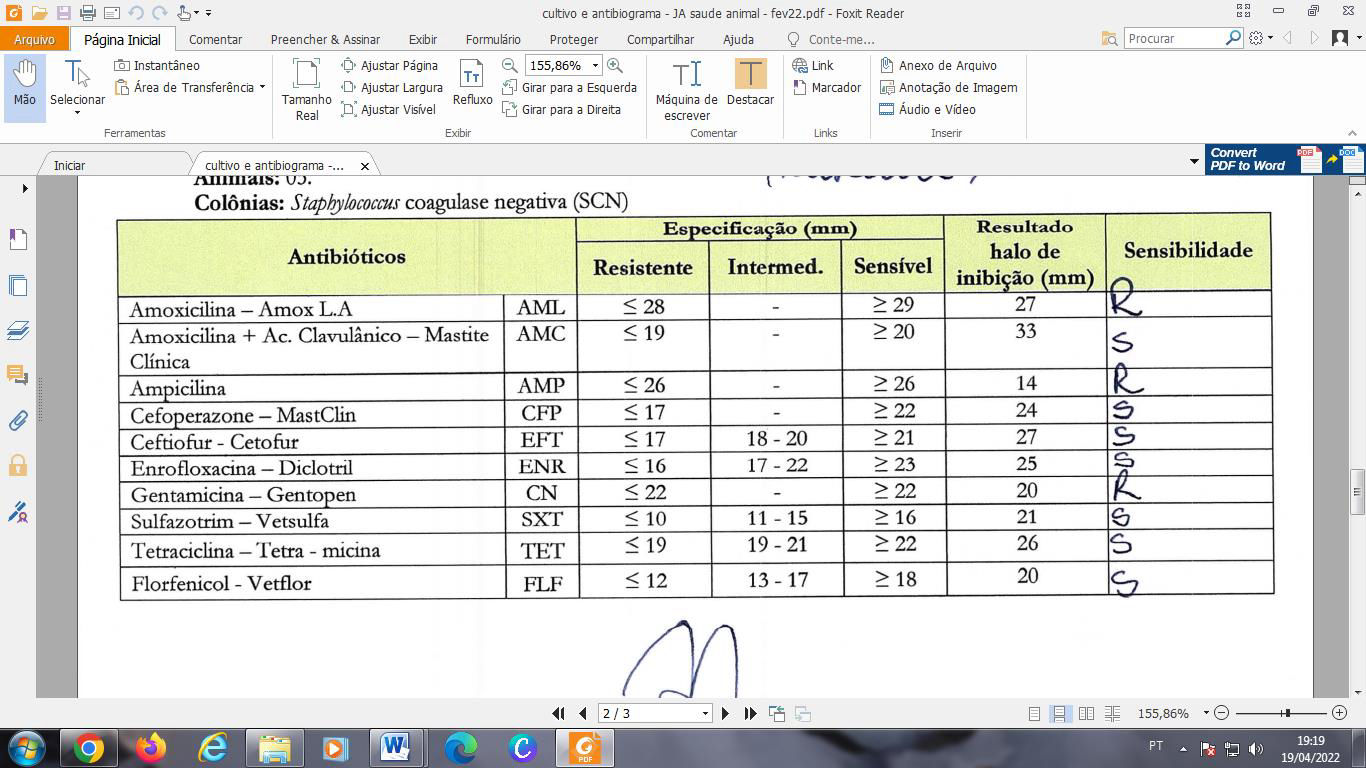Viewport: 1366px width, 768px height.
Task: Switch to Proteger ribbon tab
Action: 574,39
